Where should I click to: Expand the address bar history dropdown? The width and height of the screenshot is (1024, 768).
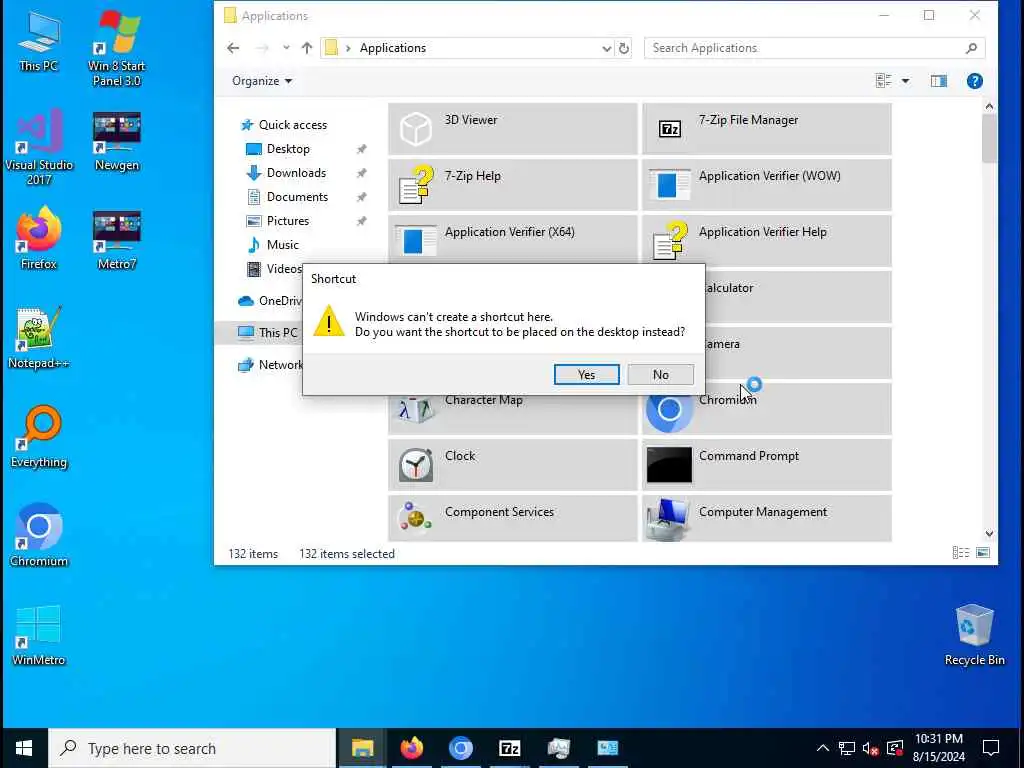[x=606, y=48]
